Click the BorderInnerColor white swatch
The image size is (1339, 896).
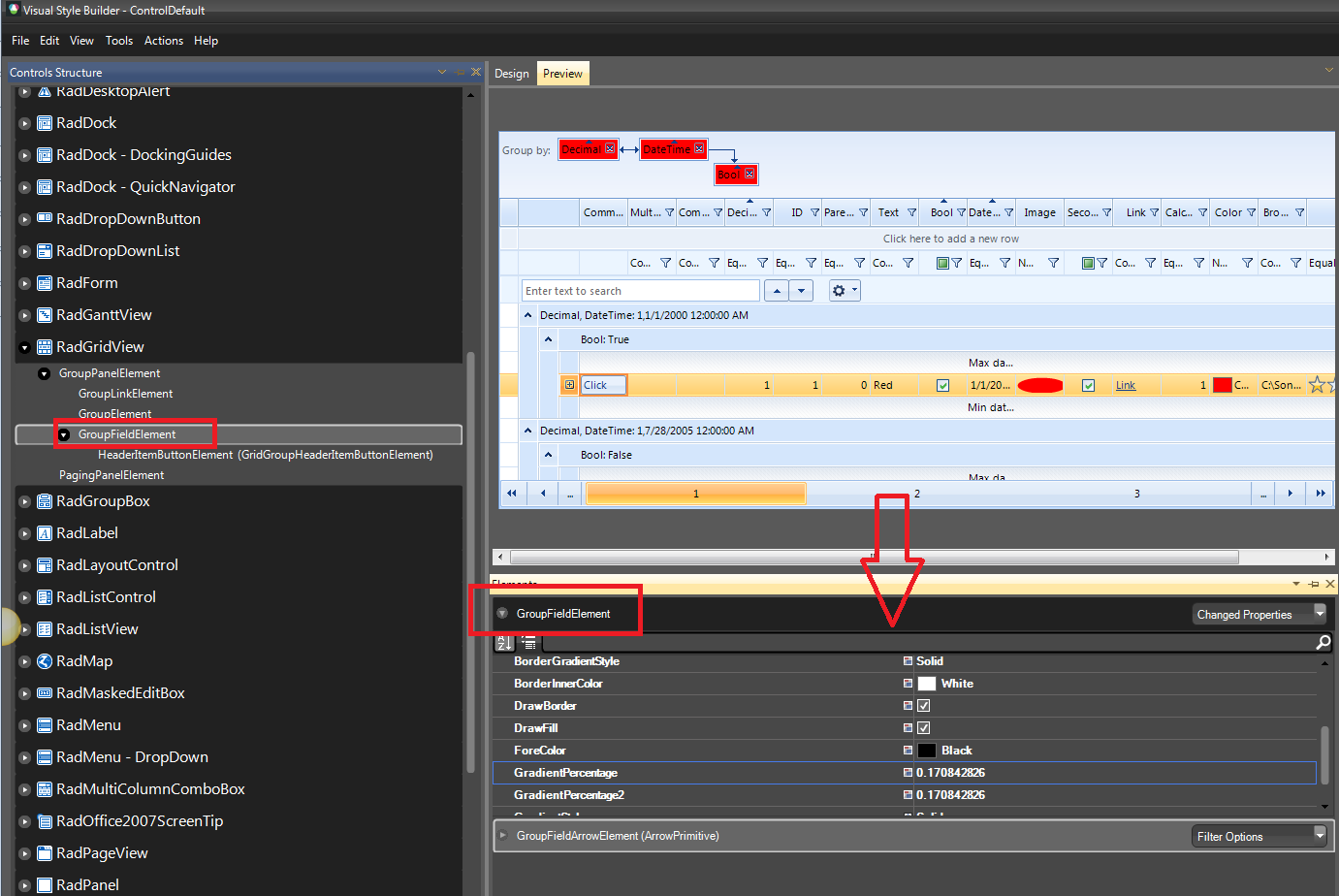(x=927, y=684)
